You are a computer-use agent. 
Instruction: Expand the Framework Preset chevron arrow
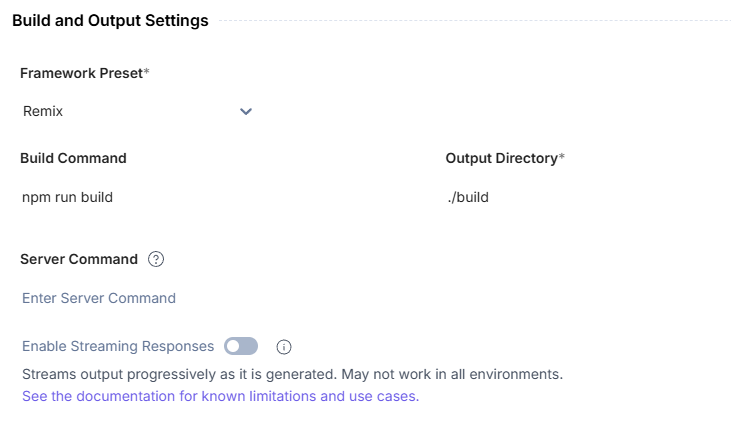click(x=246, y=111)
